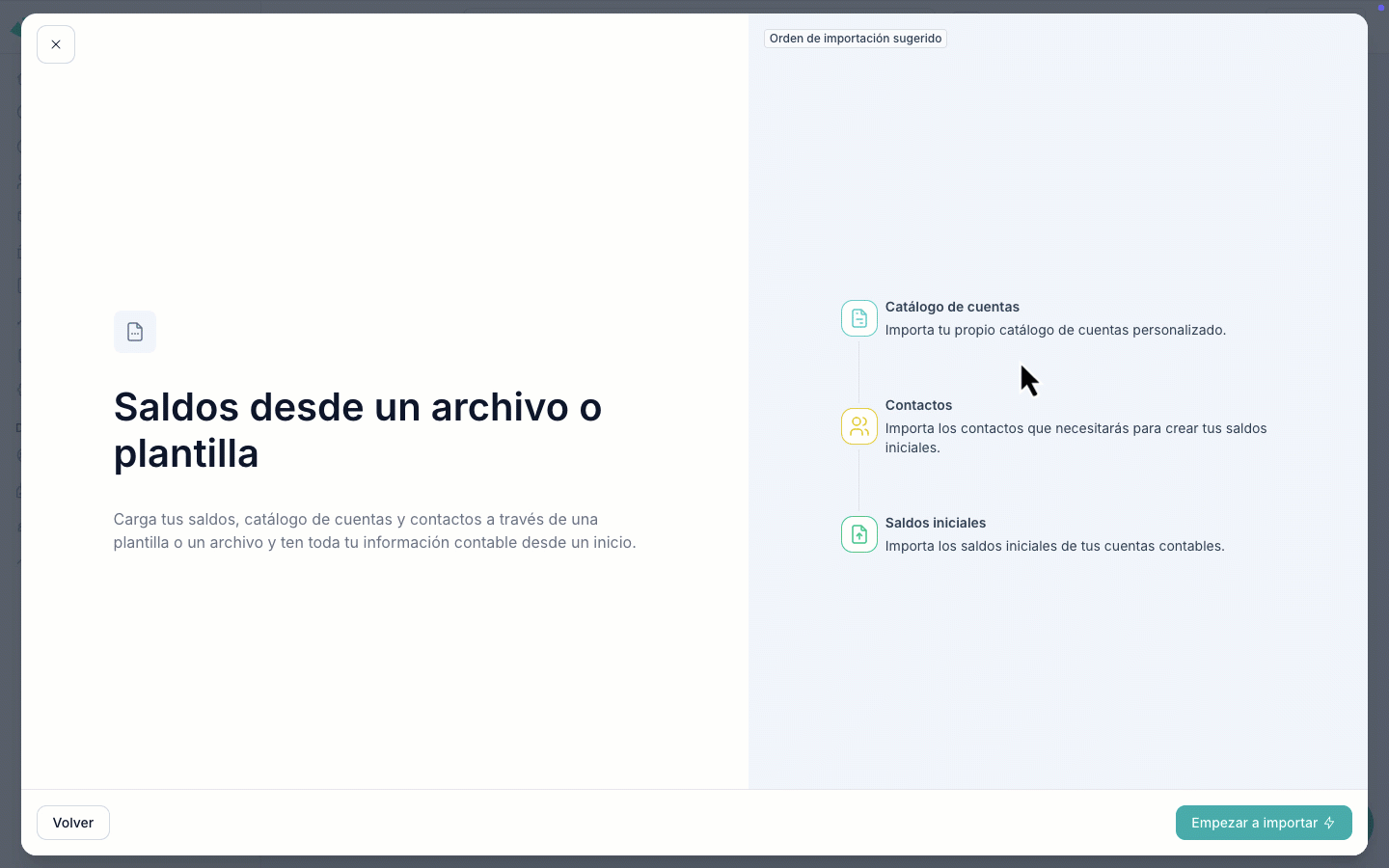Close the import dialog with the X
Viewport: 1389px width, 868px height.
pyautogui.click(x=55, y=43)
